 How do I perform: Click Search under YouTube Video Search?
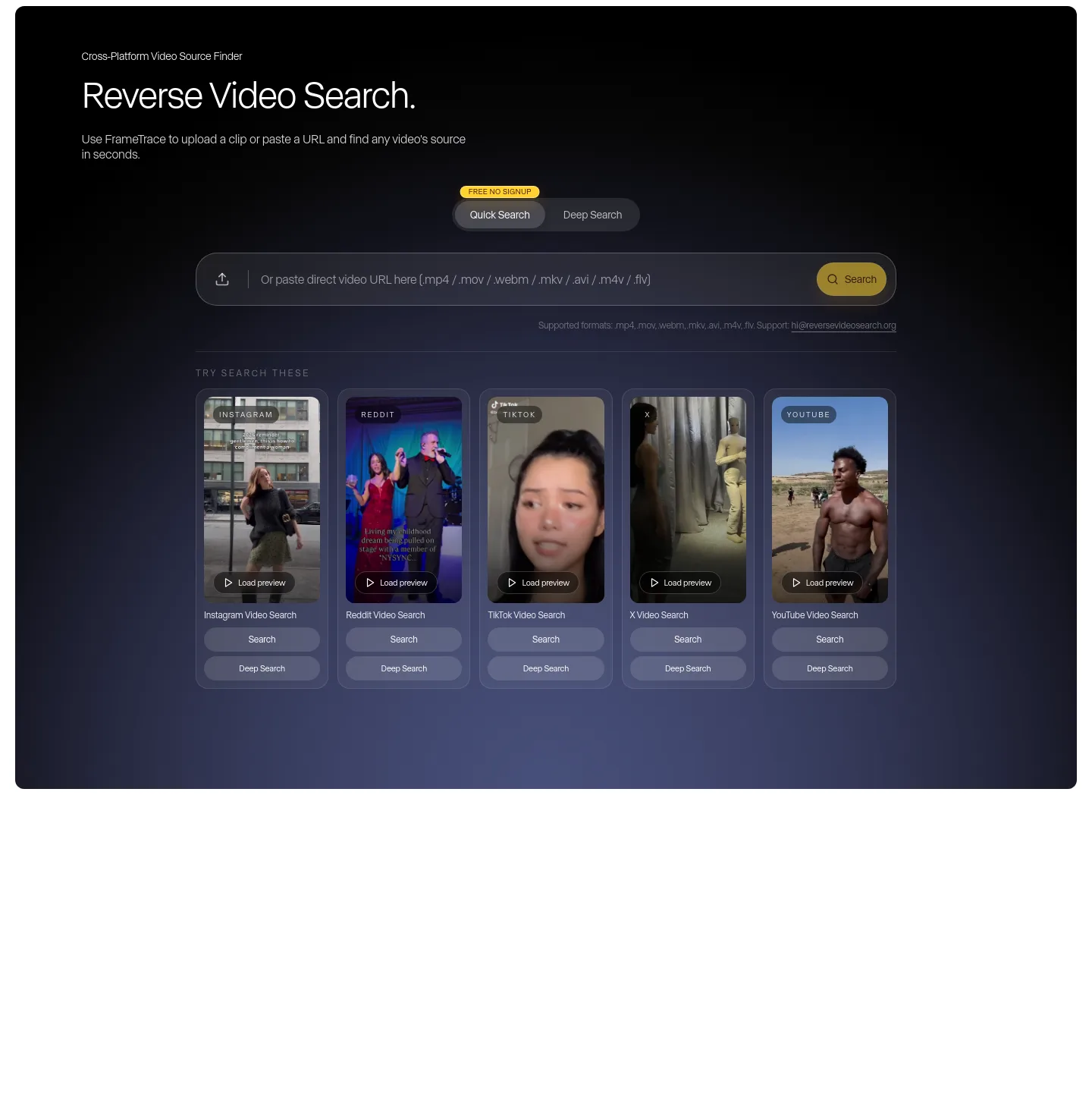click(x=830, y=640)
